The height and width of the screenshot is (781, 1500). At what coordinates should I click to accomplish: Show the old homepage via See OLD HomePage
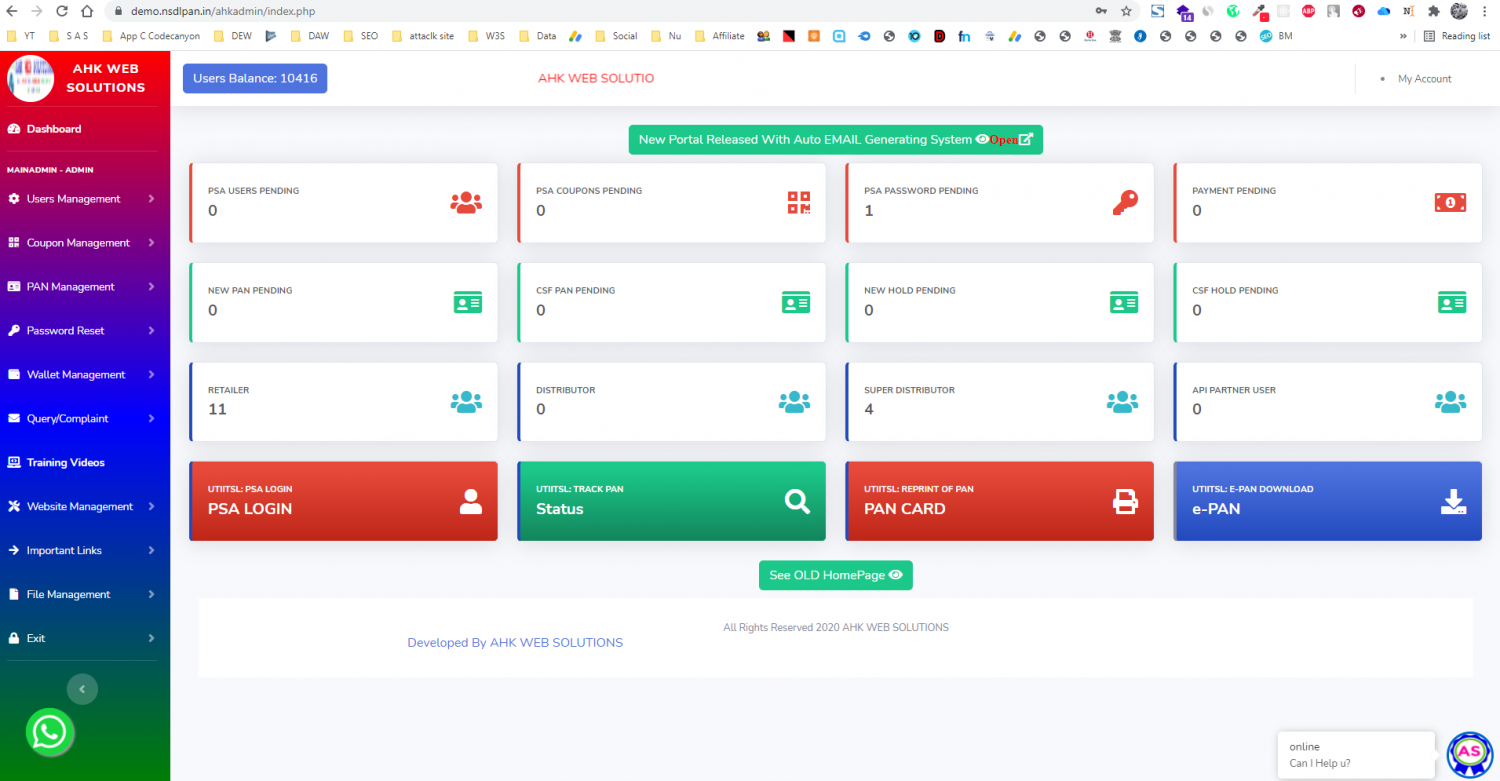point(835,575)
